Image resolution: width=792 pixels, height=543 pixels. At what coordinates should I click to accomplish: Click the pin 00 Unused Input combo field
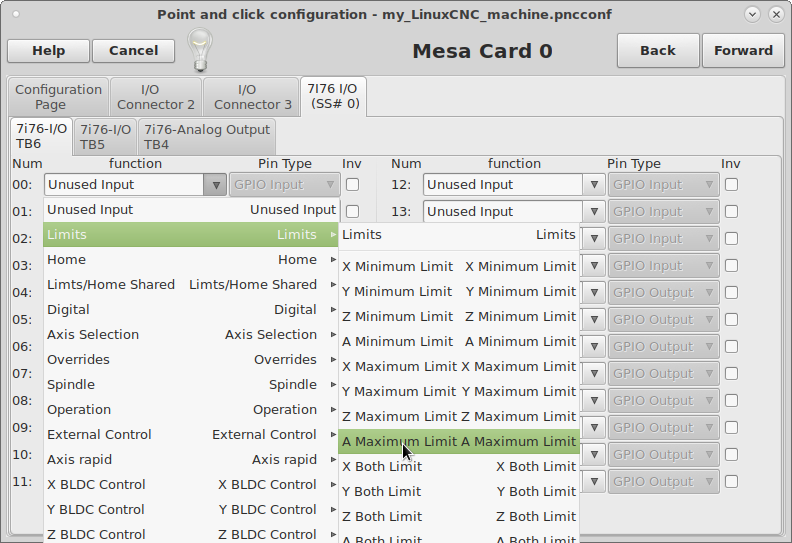124,185
